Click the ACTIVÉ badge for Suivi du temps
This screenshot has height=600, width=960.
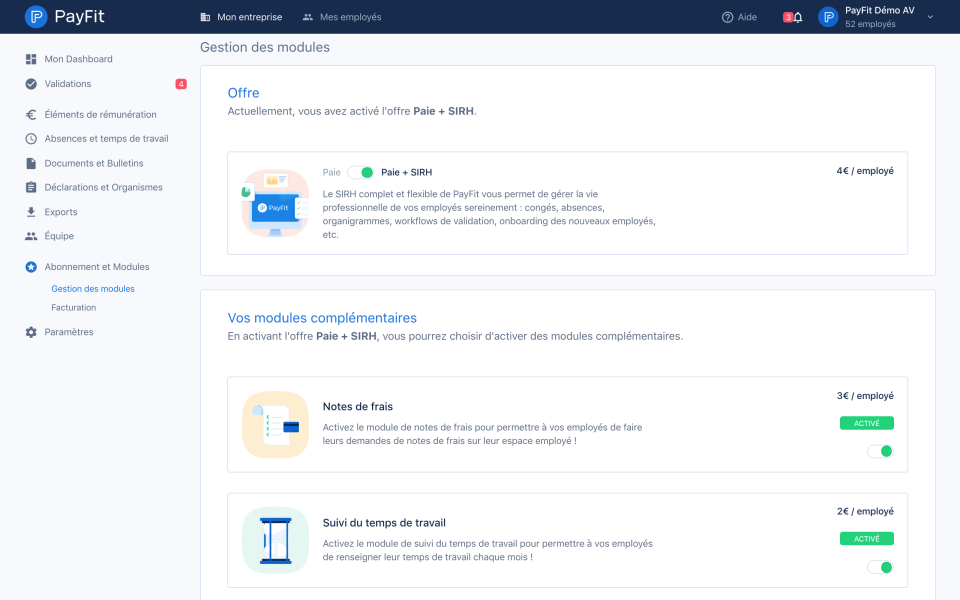pyautogui.click(x=867, y=539)
